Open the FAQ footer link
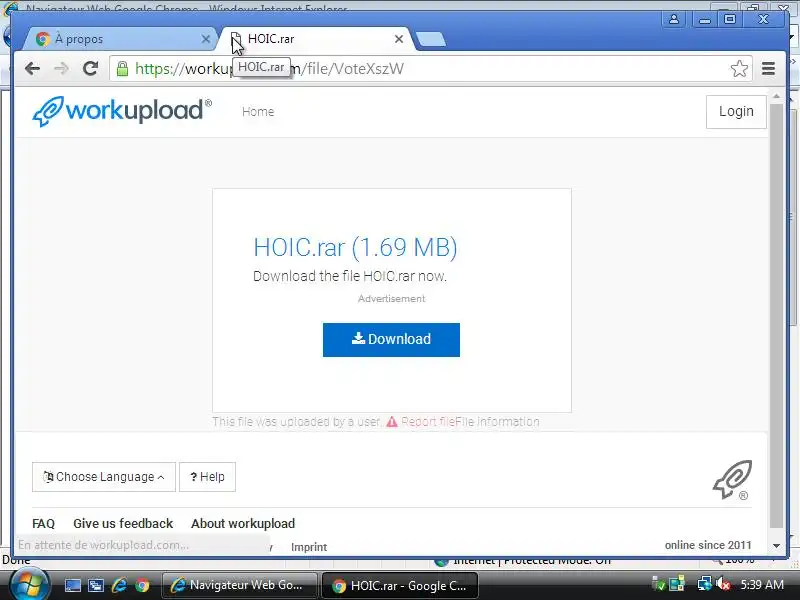The image size is (800, 600). [43, 523]
